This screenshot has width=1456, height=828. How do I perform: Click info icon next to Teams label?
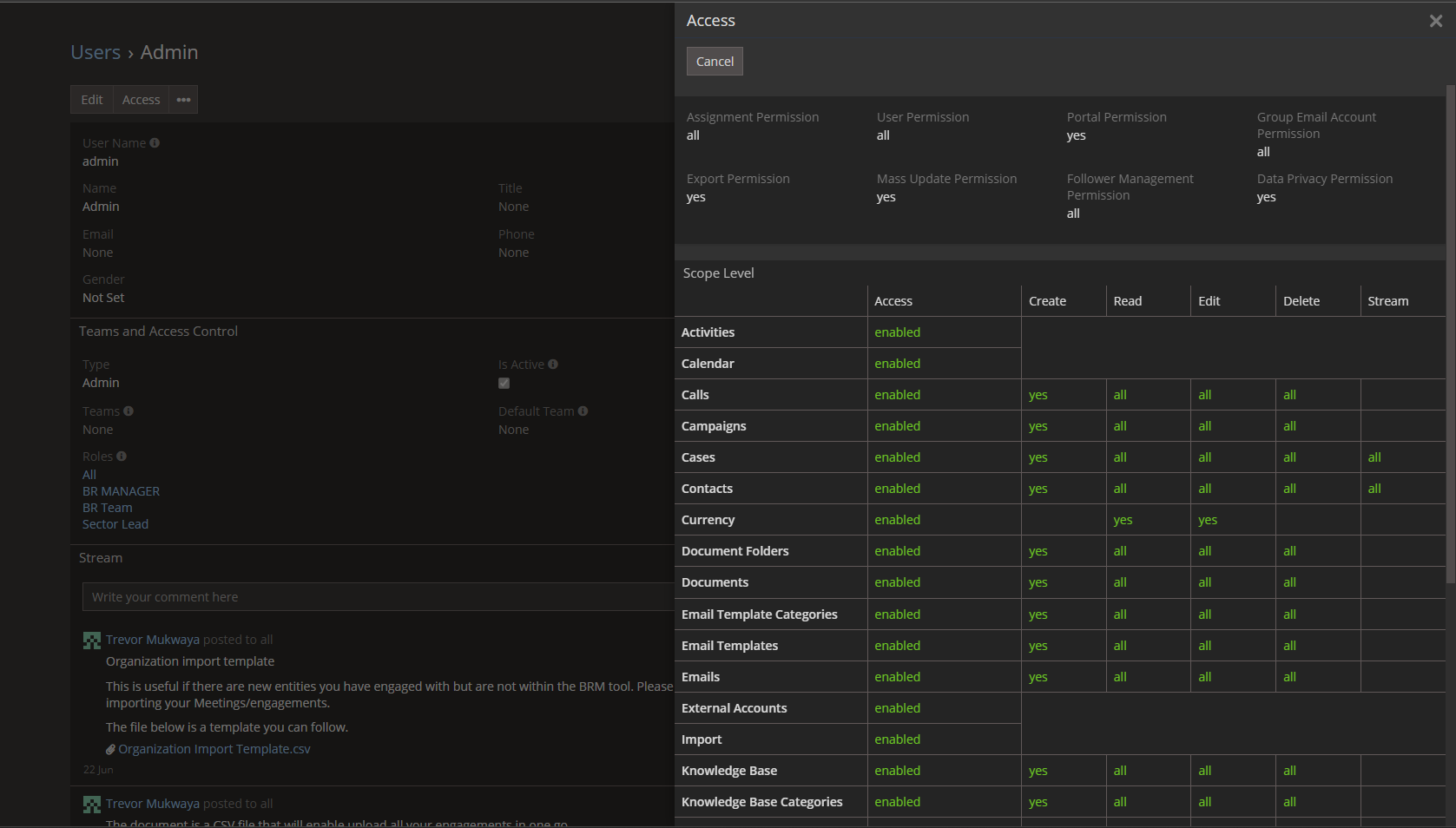click(x=128, y=411)
